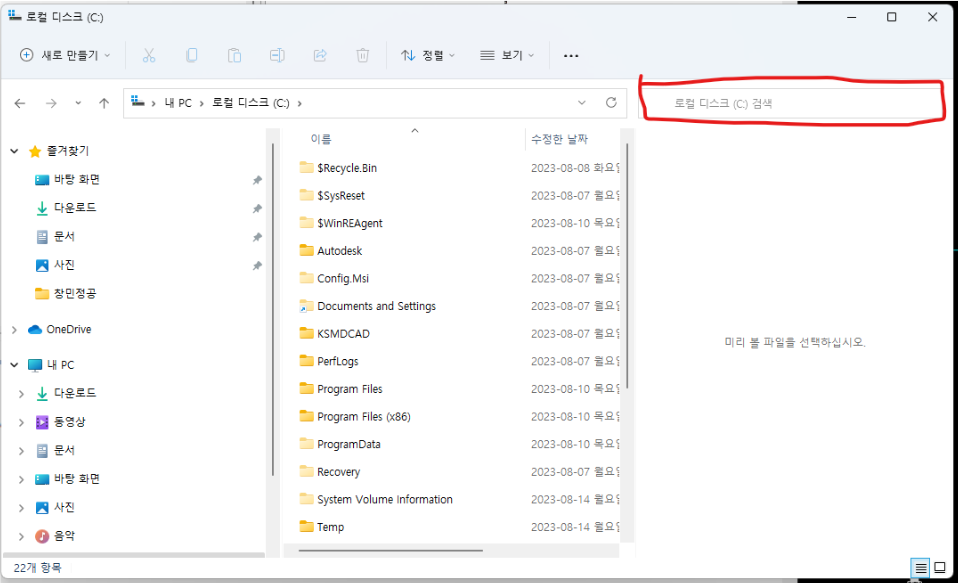The height and width of the screenshot is (583, 958).
Task: Refresh the current folder view
Action: click(x=611, y=103)
